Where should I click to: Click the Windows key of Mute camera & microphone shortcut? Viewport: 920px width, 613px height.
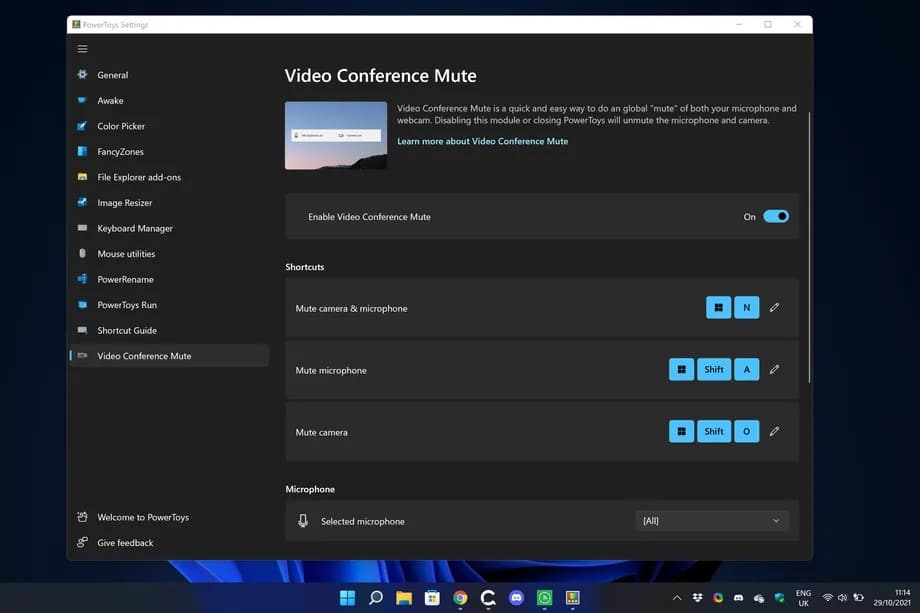[718, 307]
